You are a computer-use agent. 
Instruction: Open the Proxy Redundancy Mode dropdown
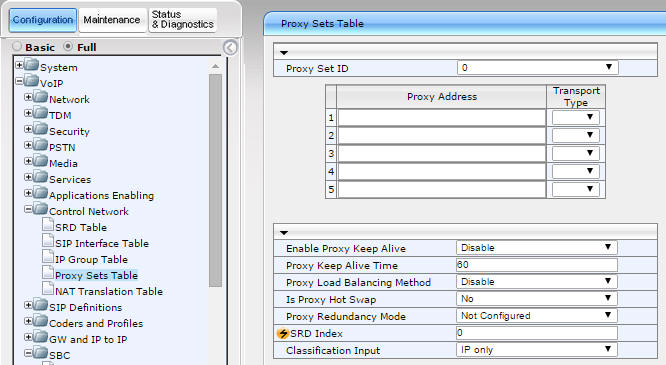pos(536,316)
